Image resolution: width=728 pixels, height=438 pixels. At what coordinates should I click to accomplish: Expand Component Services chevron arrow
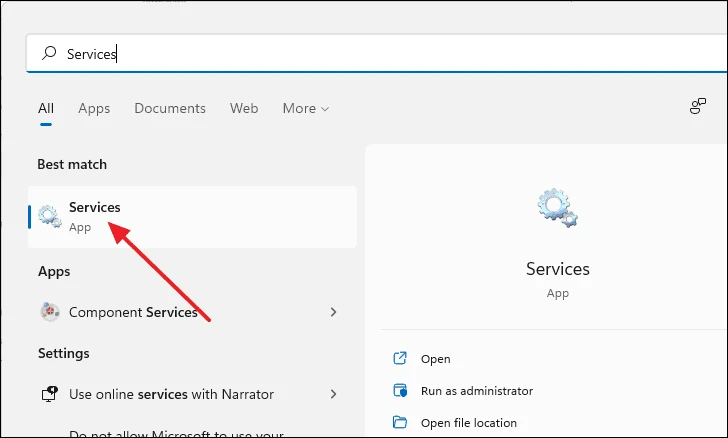(333, 312)
